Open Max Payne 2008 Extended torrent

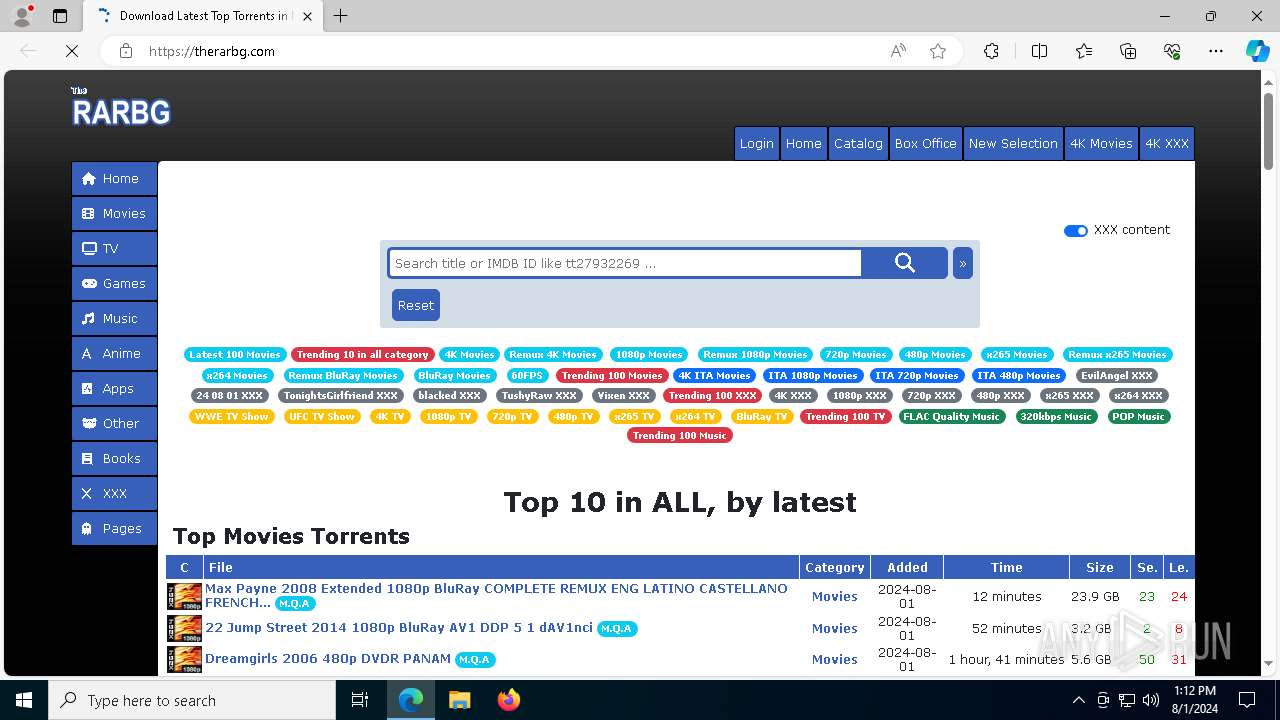pos(496,596)
